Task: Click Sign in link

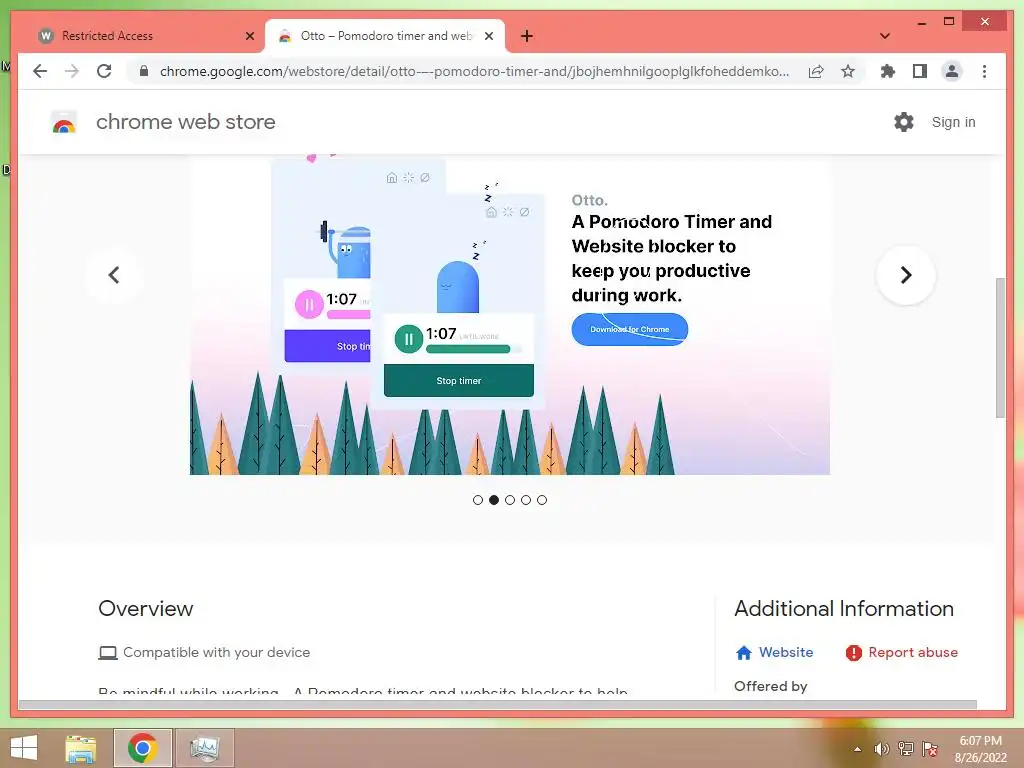Action: (953, 122)
